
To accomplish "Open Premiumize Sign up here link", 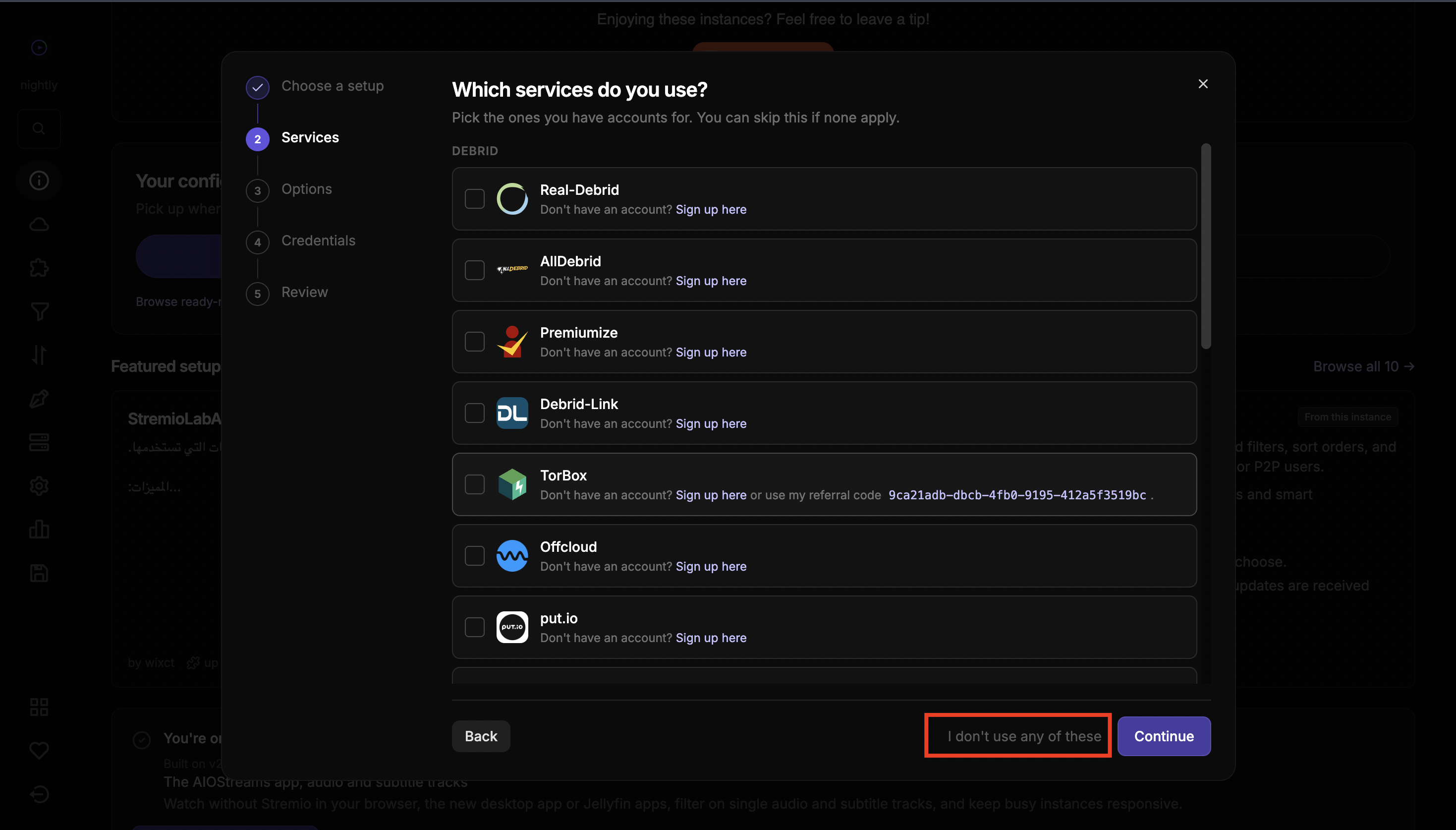I will coord(711,353).
